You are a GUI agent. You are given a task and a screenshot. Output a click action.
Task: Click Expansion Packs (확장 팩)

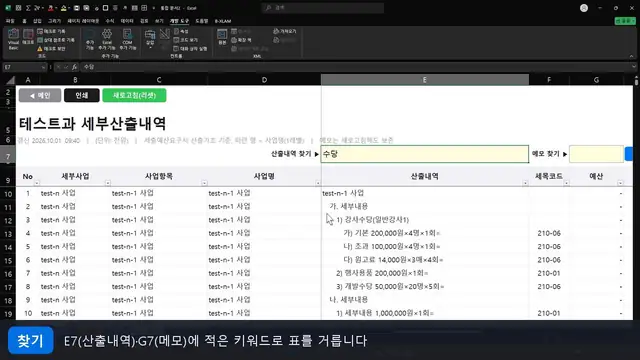click(x=241, y=40)
